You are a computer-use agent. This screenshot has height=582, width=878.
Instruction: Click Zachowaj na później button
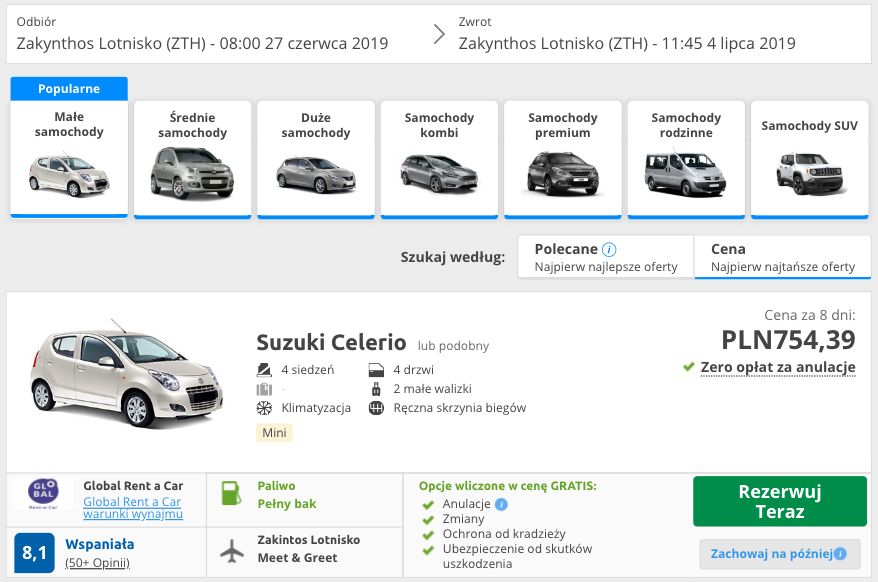[779, 554]
